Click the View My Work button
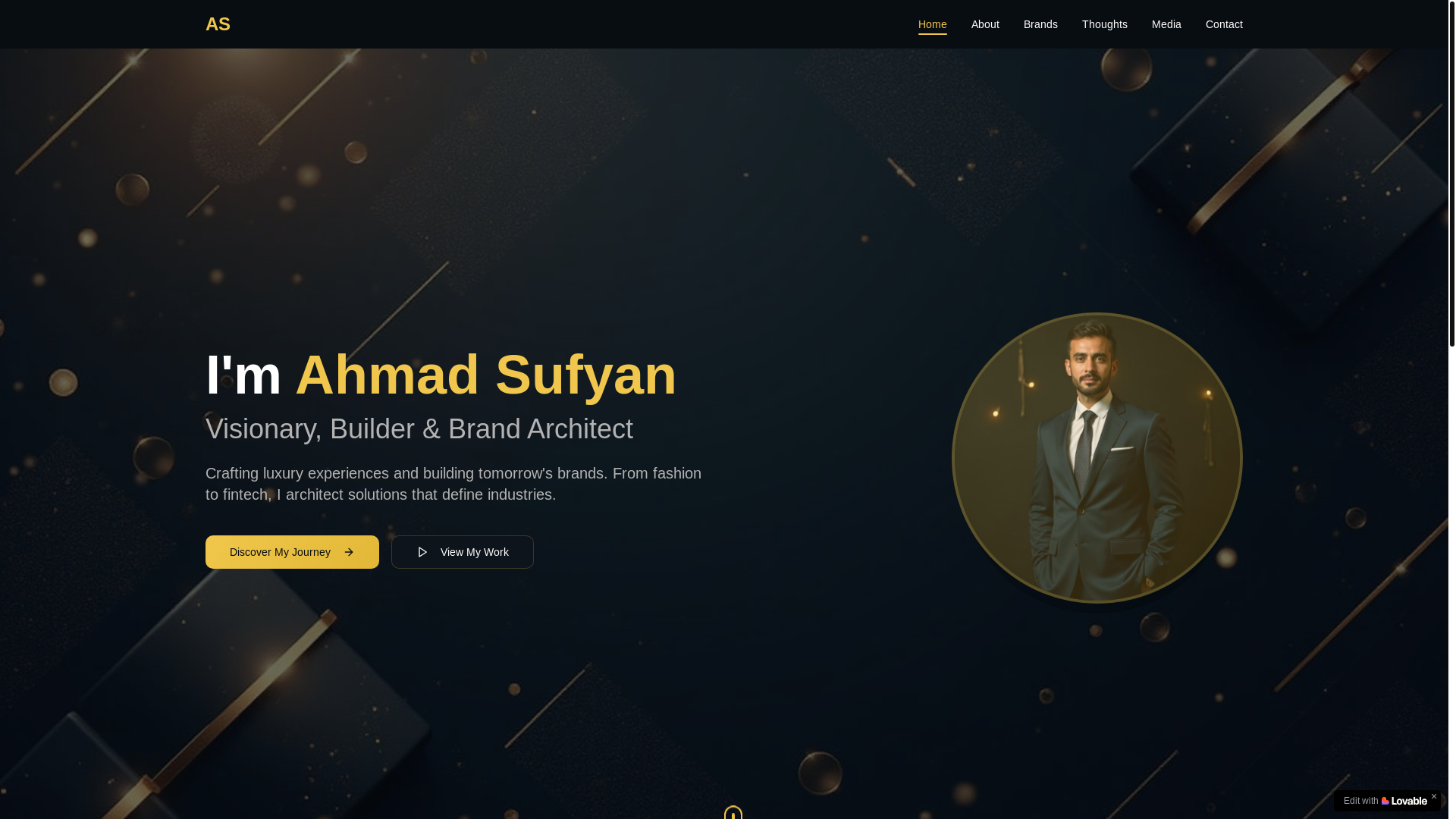The height and width of the screenshot is (819, 1456). [462, 552]
